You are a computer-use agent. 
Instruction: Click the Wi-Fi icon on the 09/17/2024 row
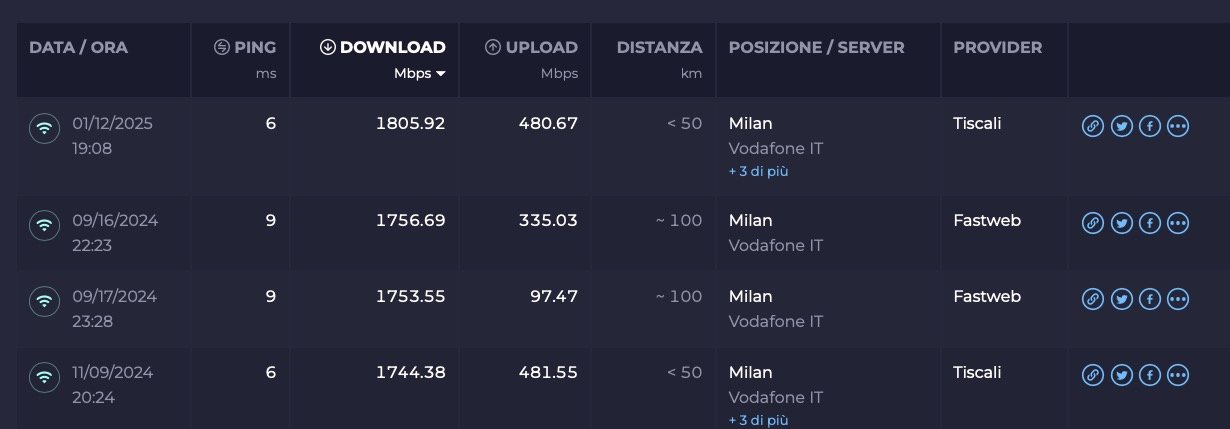click(44, 301)
